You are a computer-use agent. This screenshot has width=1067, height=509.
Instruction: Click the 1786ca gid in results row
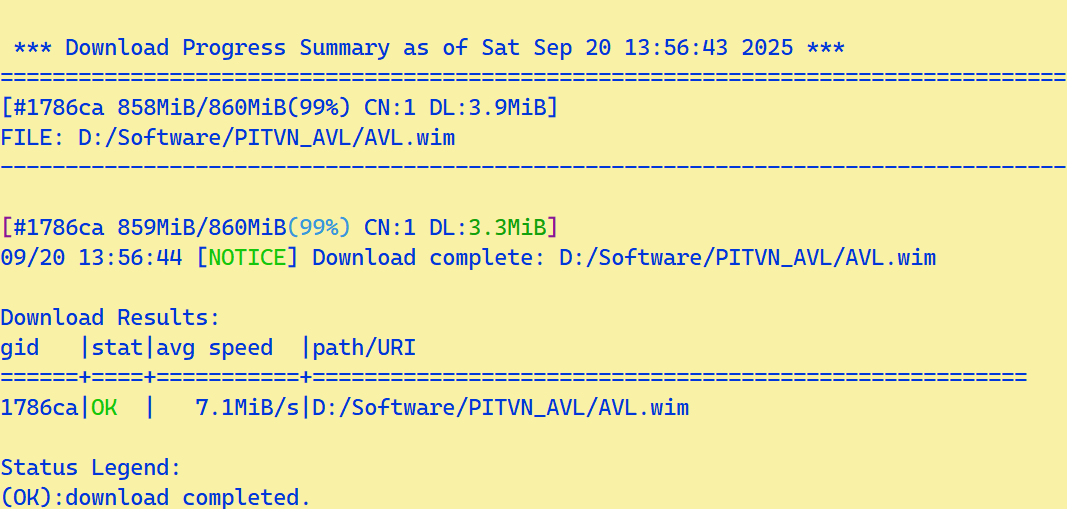(x=39, y=408)
